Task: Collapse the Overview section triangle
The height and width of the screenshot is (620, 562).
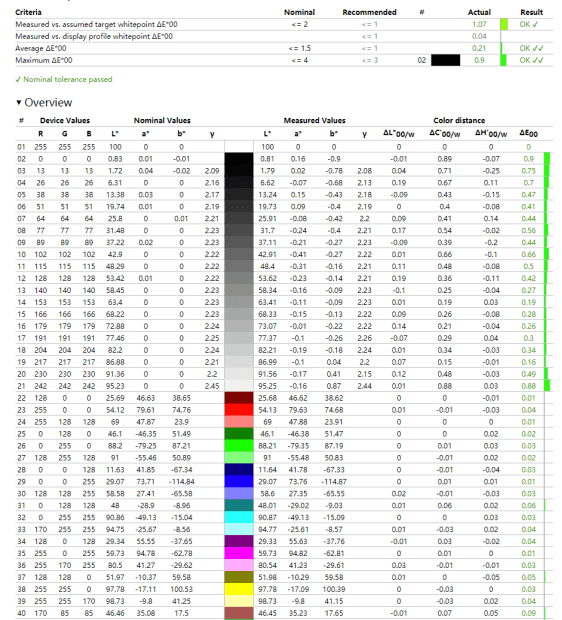Action: click(18, 102)
